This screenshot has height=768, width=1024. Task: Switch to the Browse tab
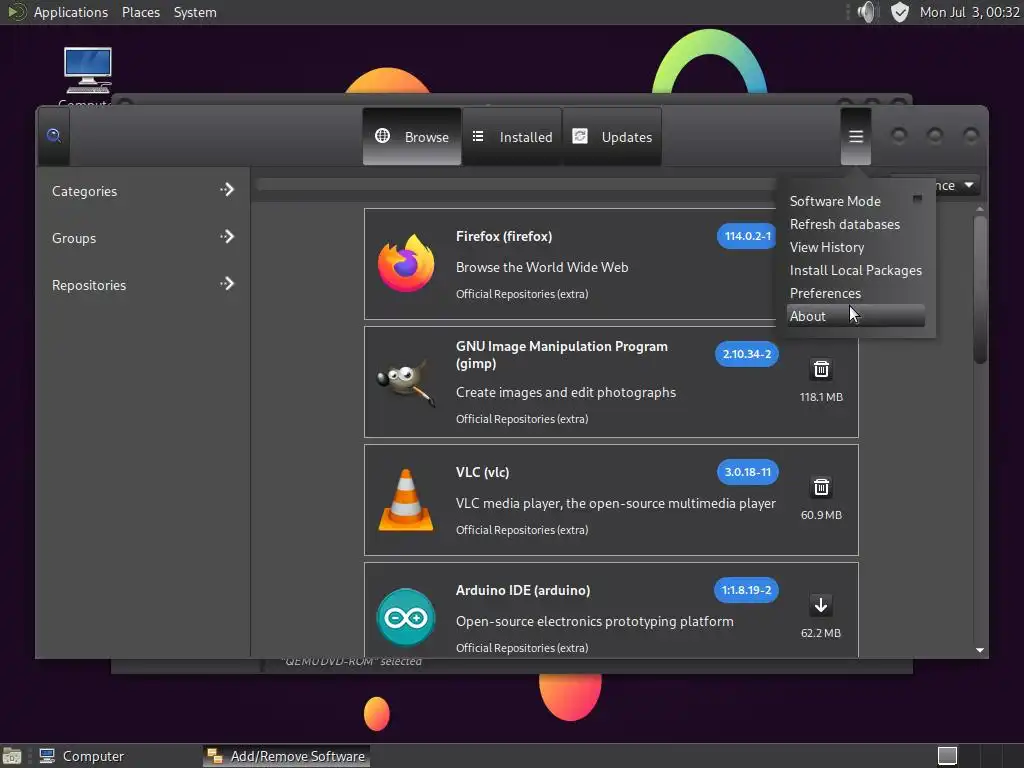[x=412, y=136]
